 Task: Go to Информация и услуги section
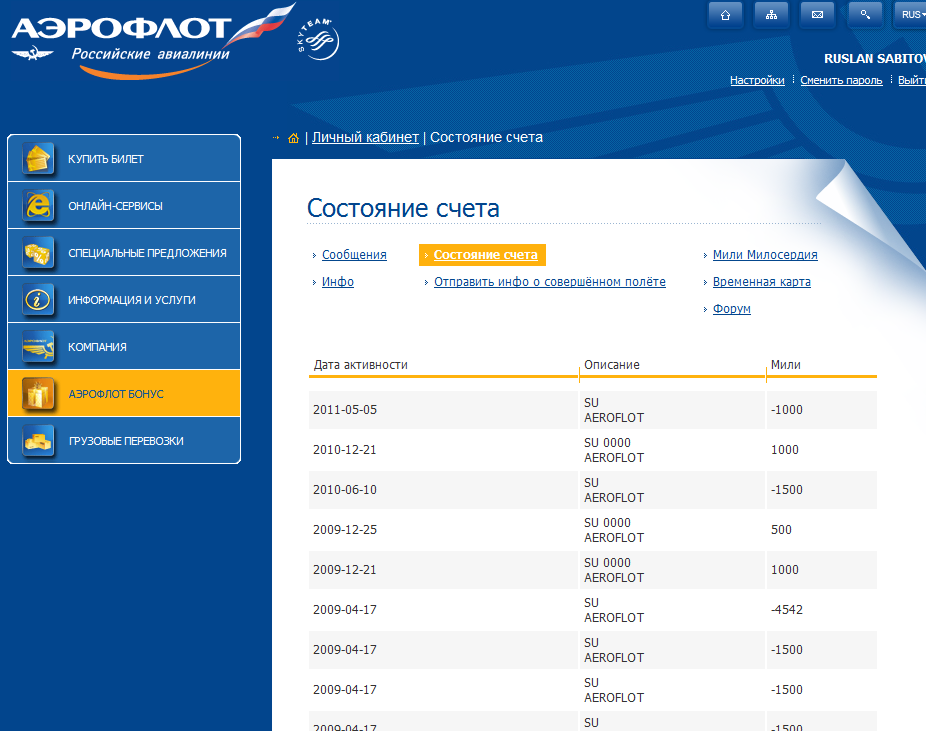pos(124,299)
